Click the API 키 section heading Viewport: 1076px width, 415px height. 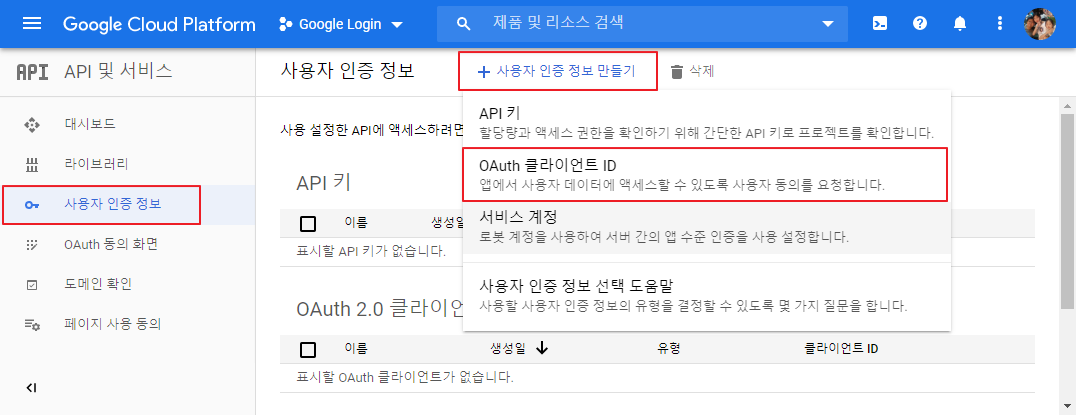323,182
